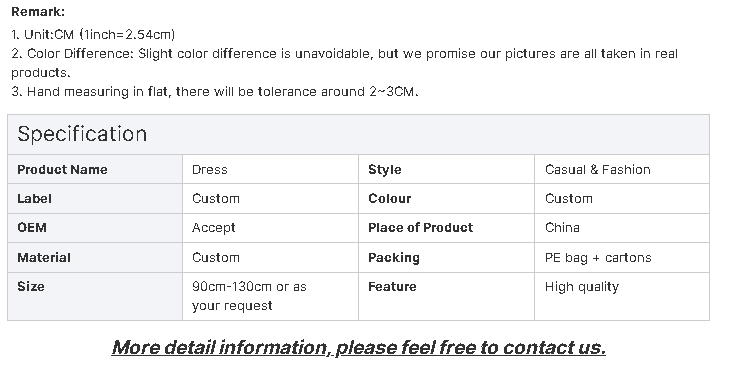Click the contact us underlined text
This screenshot has height=365, width=735.
554,348
